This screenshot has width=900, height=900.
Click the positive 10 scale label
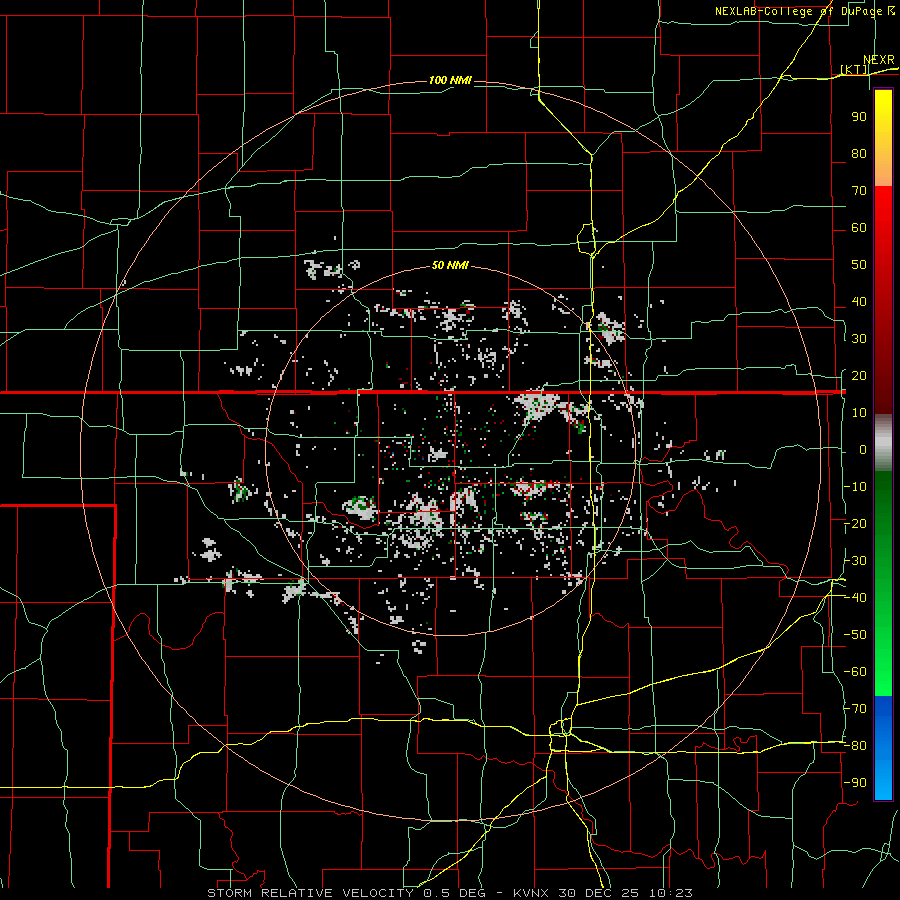click(x=859, y=413)
